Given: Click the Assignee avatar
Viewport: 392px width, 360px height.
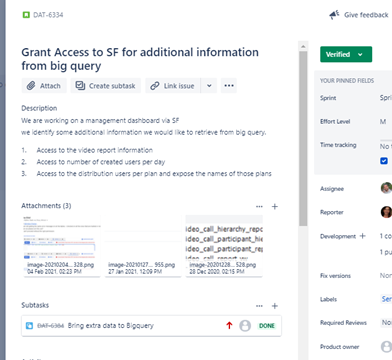Looking at the screenshot, I should [x=386, y=188].
